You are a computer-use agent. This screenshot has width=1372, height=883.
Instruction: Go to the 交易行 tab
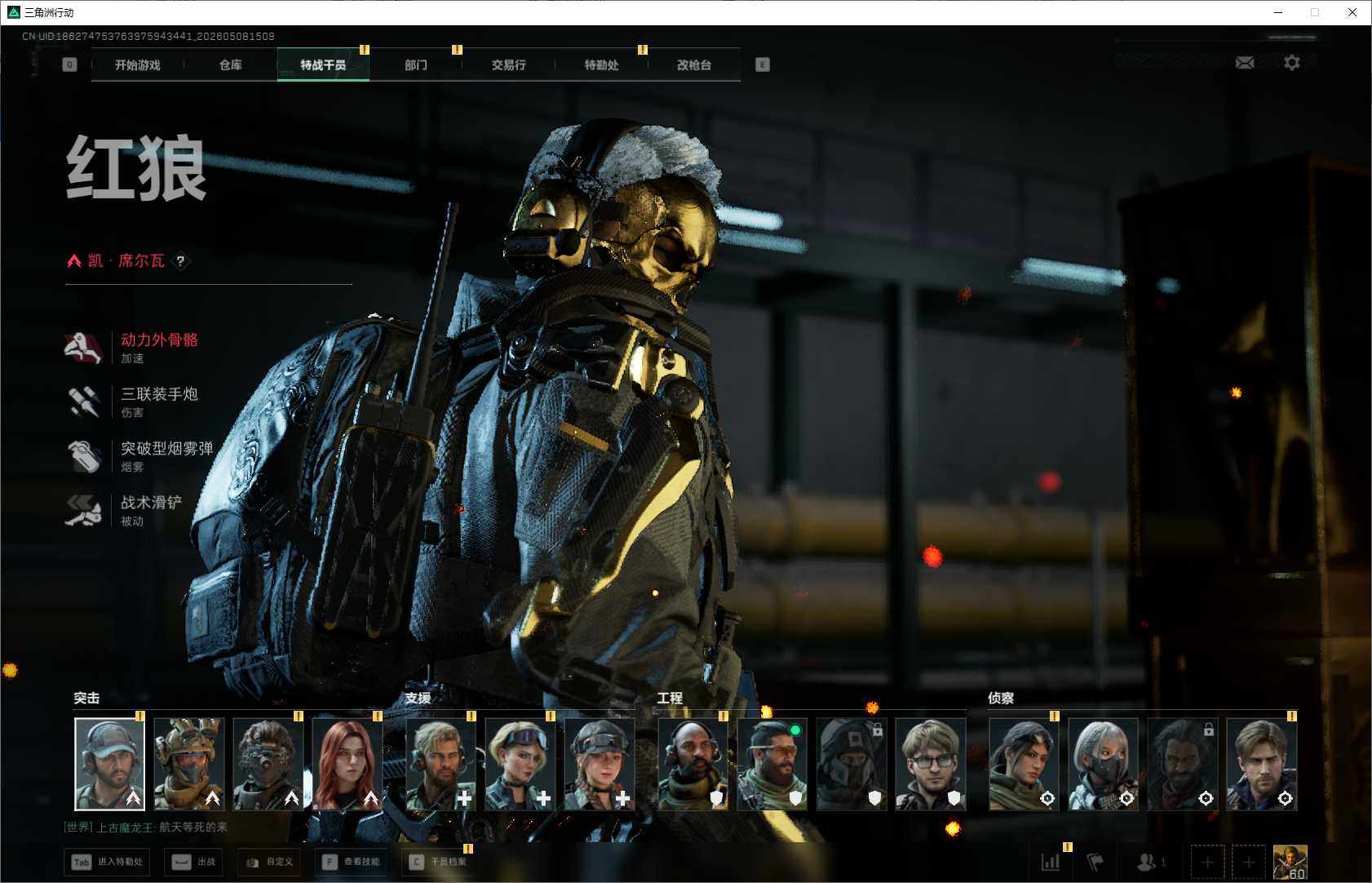[x=509, y=64]
